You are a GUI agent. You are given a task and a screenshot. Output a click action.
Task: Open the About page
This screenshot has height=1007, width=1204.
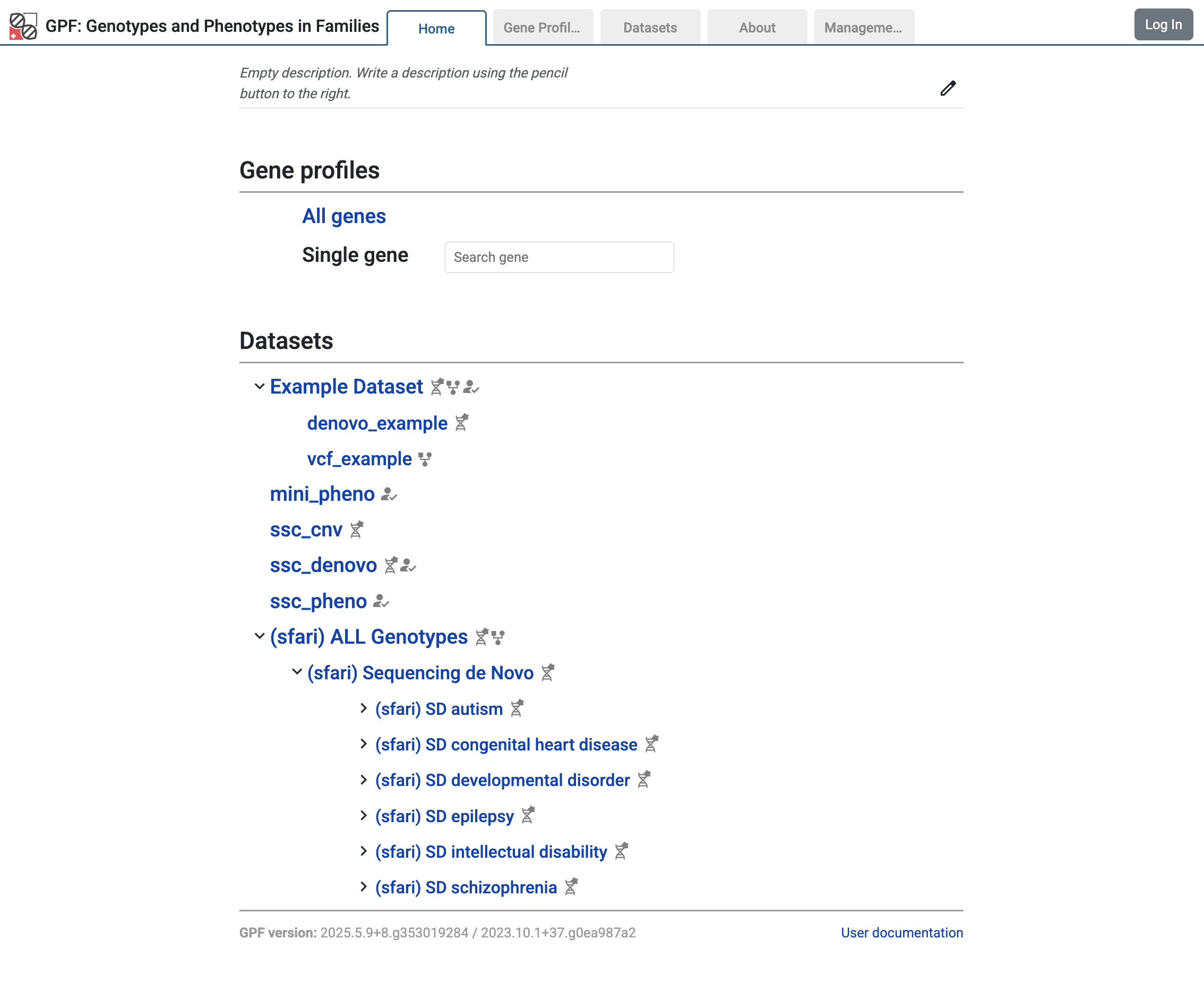pyautogui.click(x=757, y=27)
